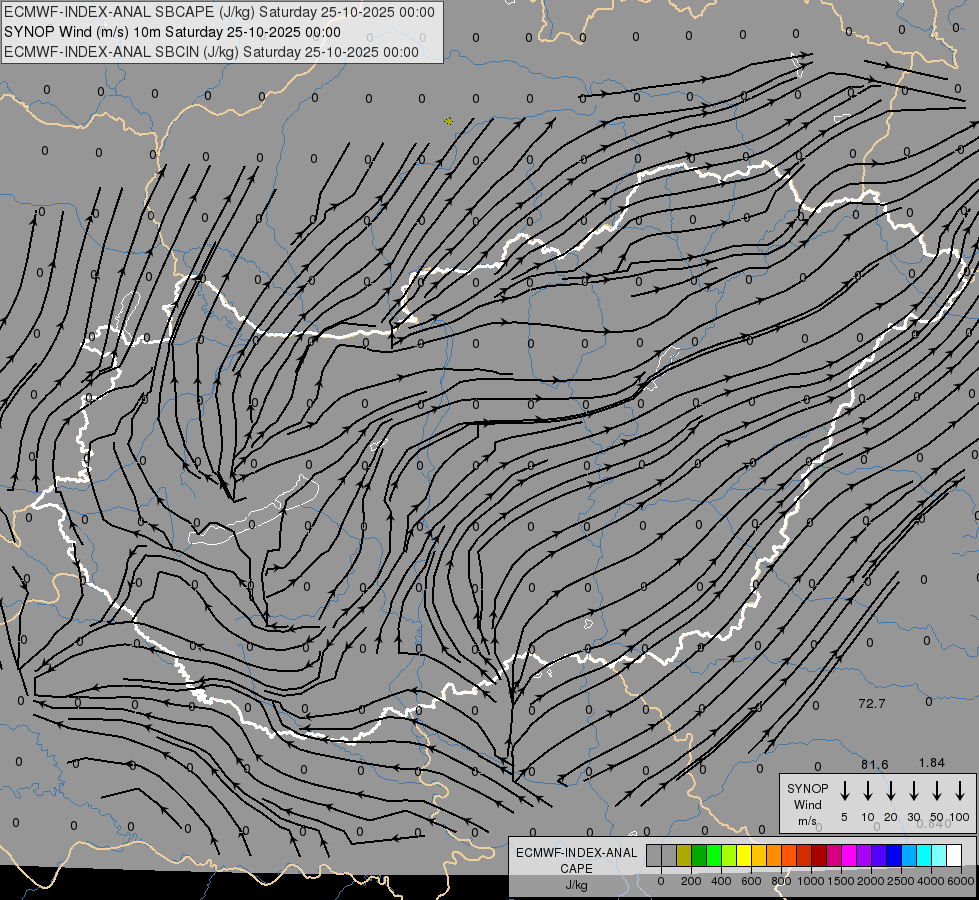Image resolution: width=979 pixels, height=900 pixels.
Task: Pick the bright magenta CAPE legend swatch
Action: tap(849, 855)
